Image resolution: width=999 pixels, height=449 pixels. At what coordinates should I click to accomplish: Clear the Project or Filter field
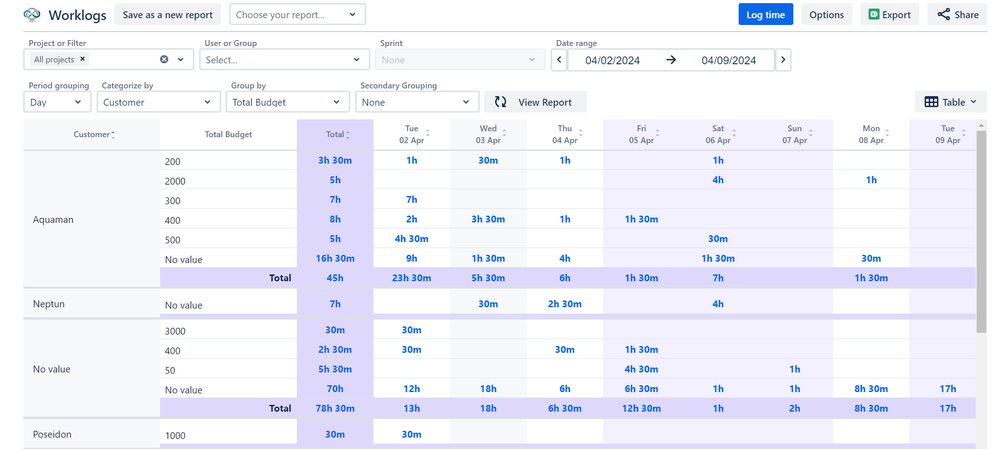164,59
